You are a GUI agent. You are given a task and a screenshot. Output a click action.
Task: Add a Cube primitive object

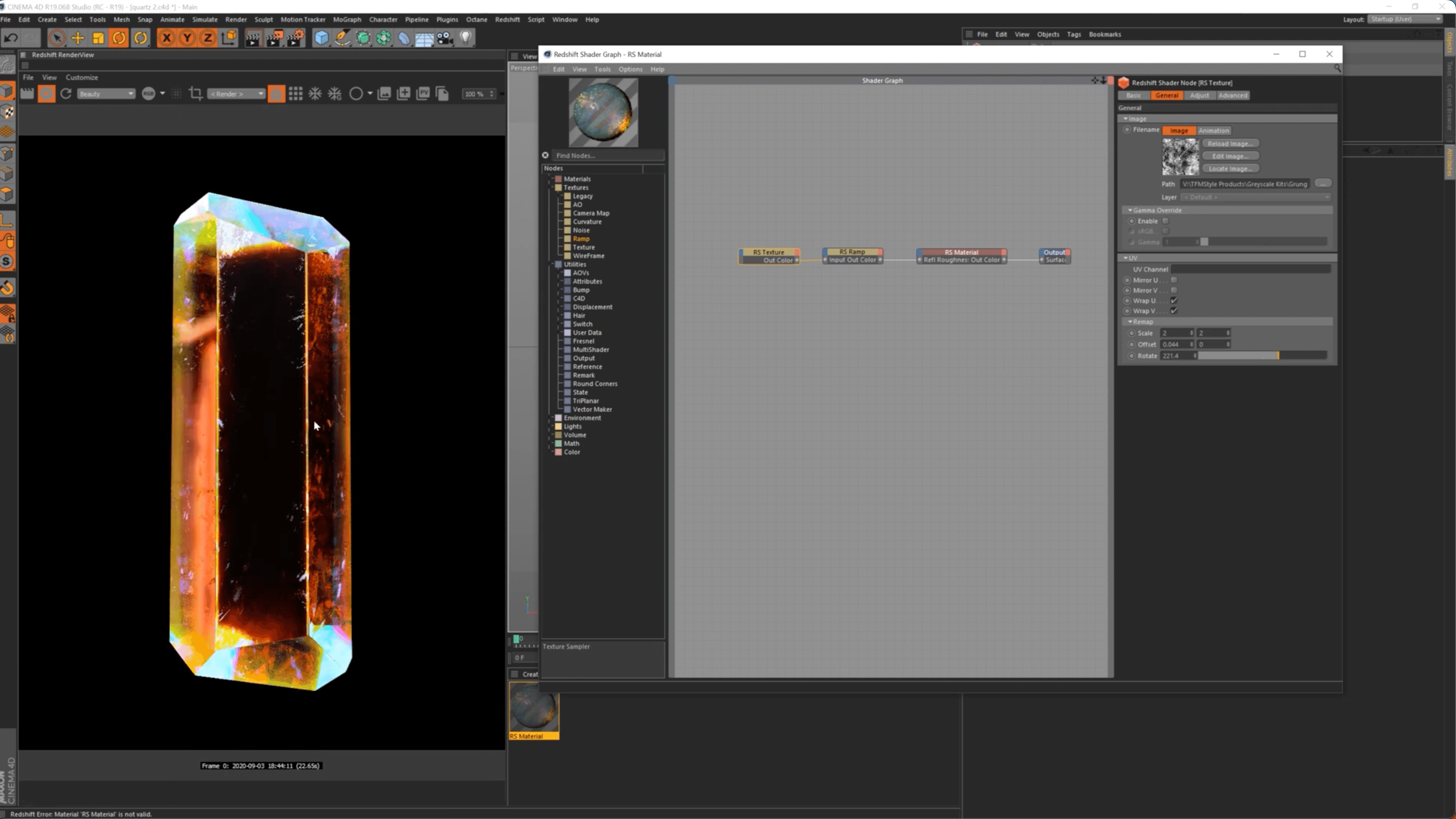(321, 38)
